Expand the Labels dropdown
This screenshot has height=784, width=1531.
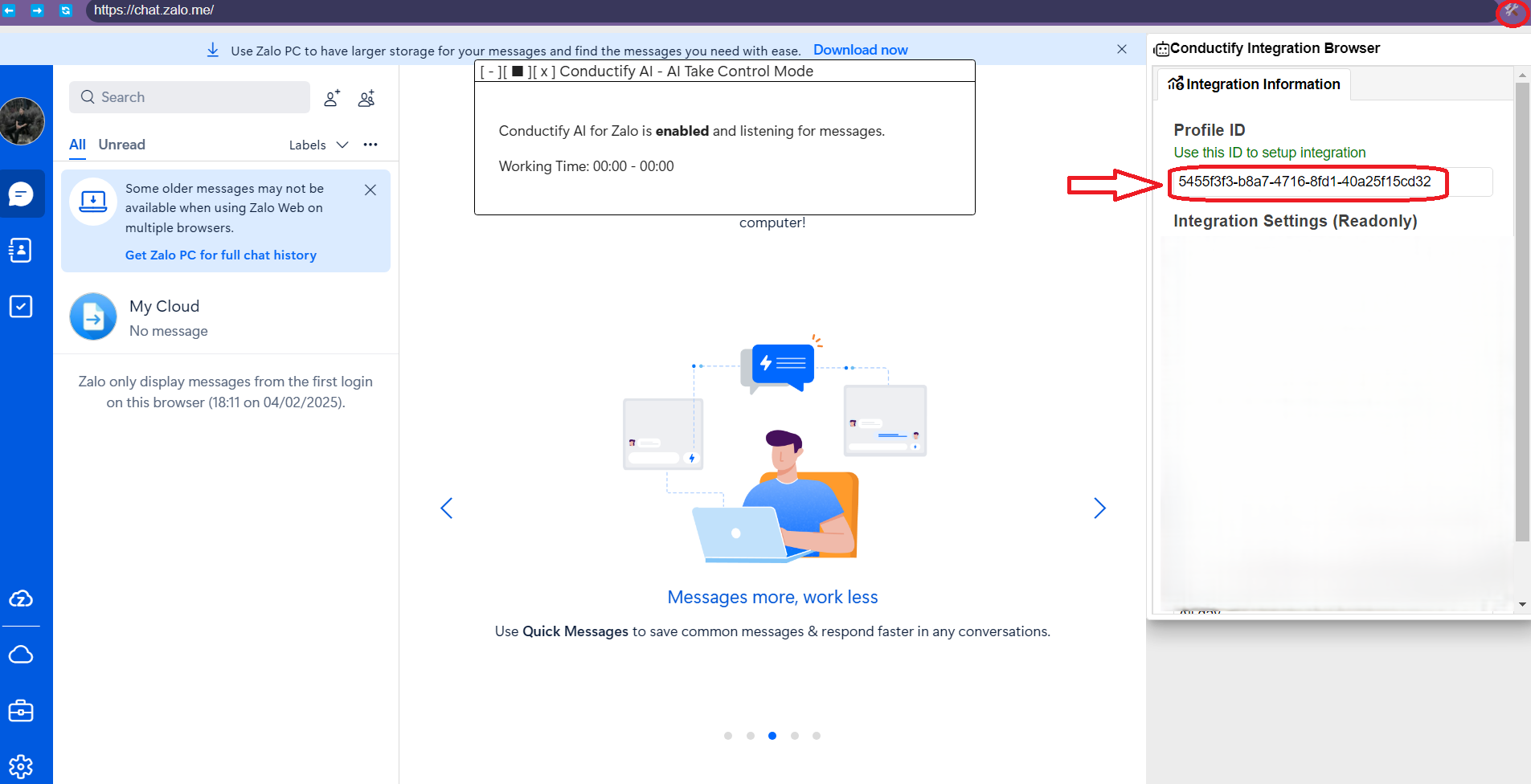317,145
